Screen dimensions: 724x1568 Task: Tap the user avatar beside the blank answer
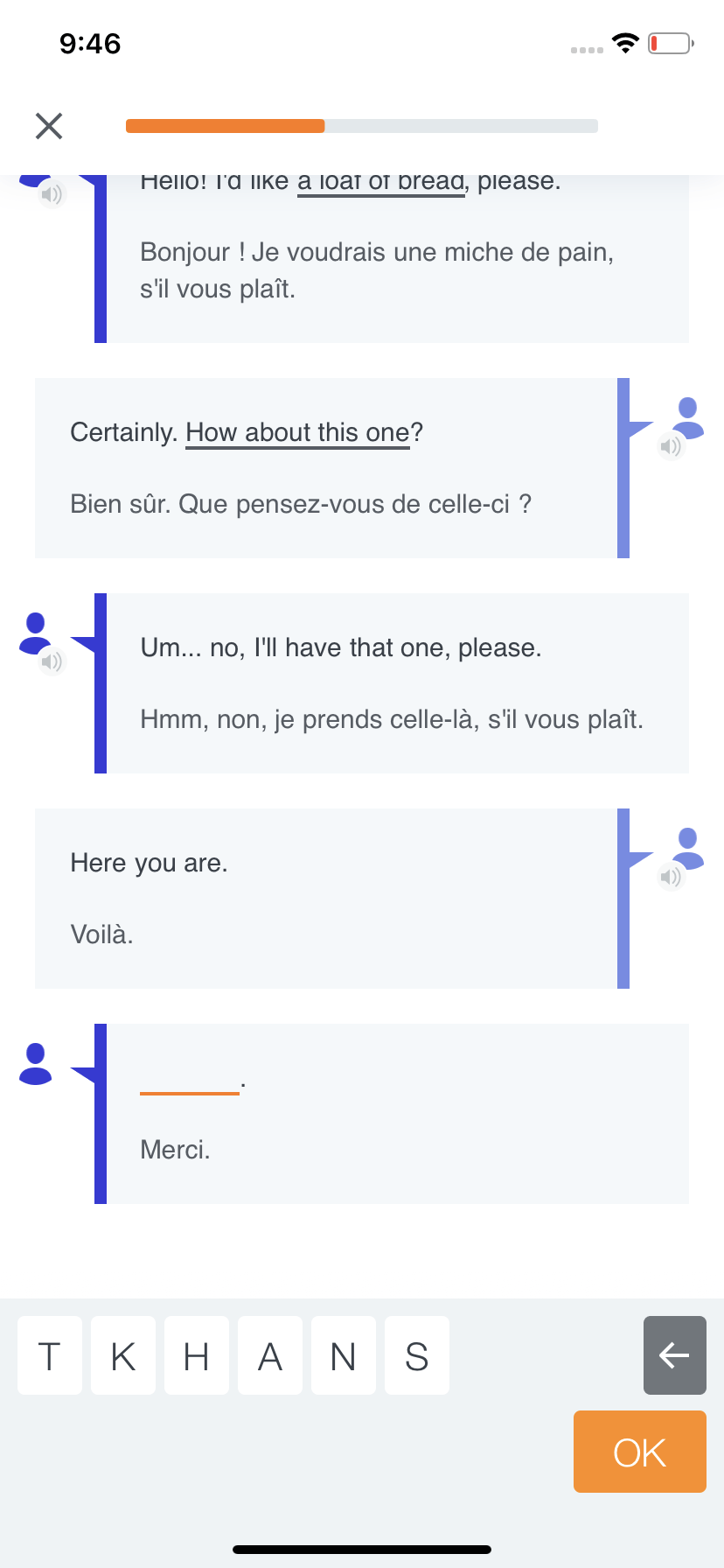pyautogui.click(x=35, y=1064)
